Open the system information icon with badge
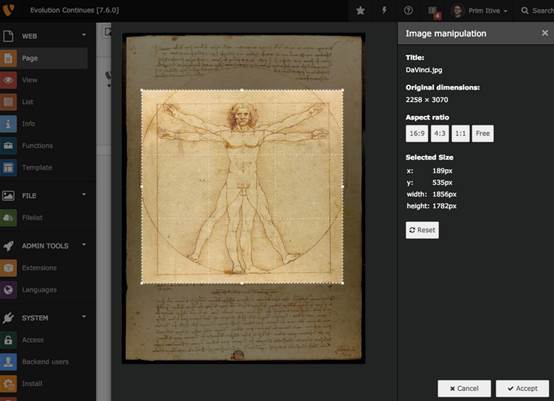Screen dimensions: 554x401 click(x=434, y=11)
